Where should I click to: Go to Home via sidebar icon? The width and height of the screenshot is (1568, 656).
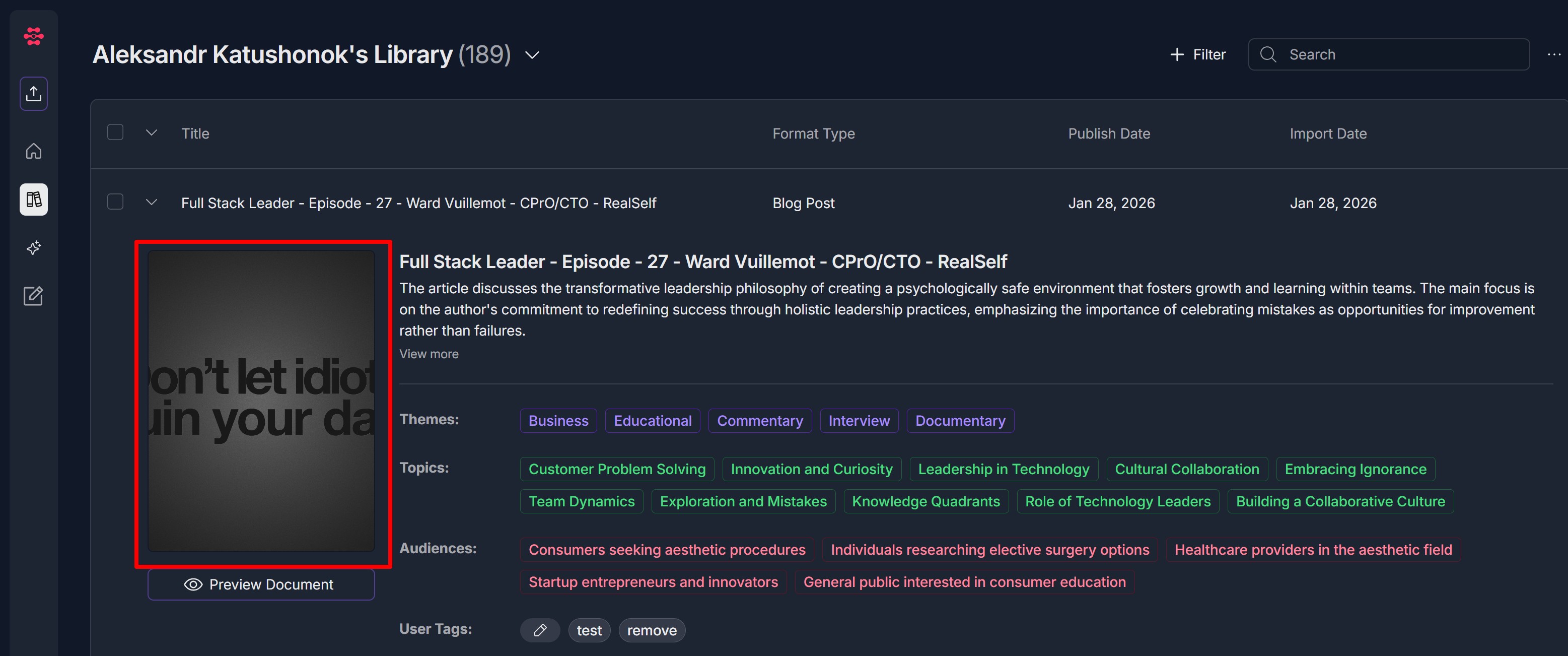click(x=33, y=151)
